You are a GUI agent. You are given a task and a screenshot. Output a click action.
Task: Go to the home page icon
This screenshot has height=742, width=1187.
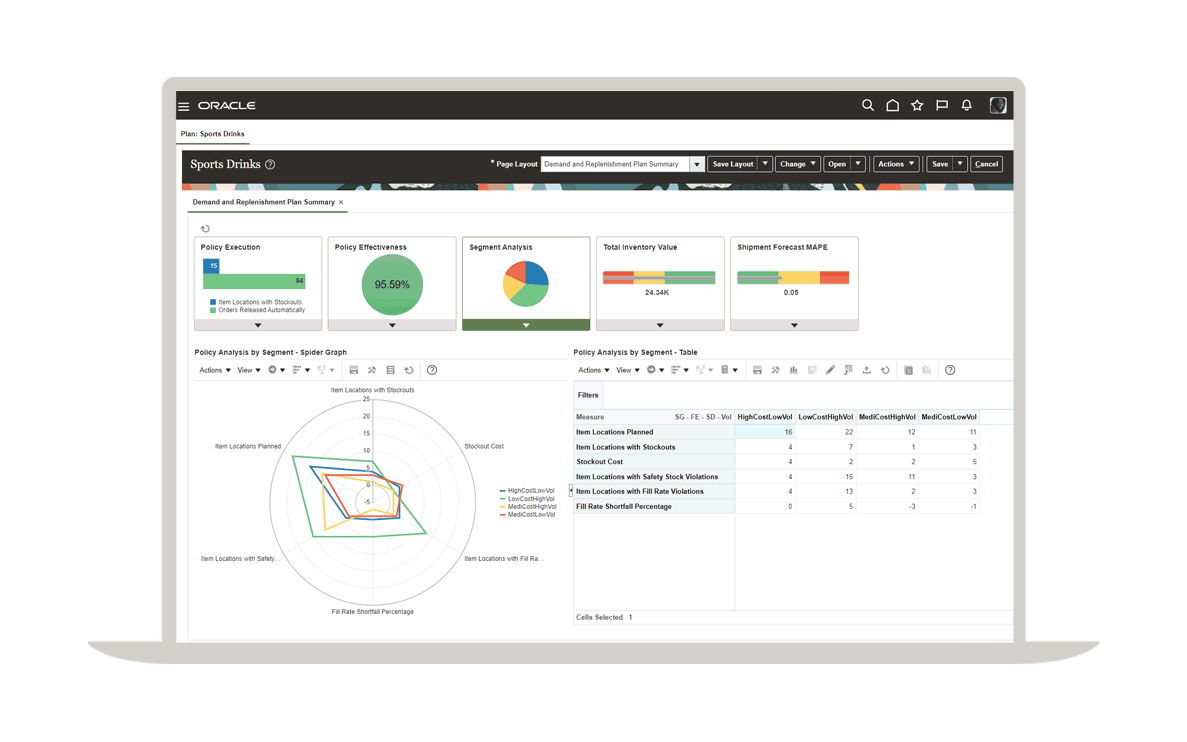[x=892, y=105]
